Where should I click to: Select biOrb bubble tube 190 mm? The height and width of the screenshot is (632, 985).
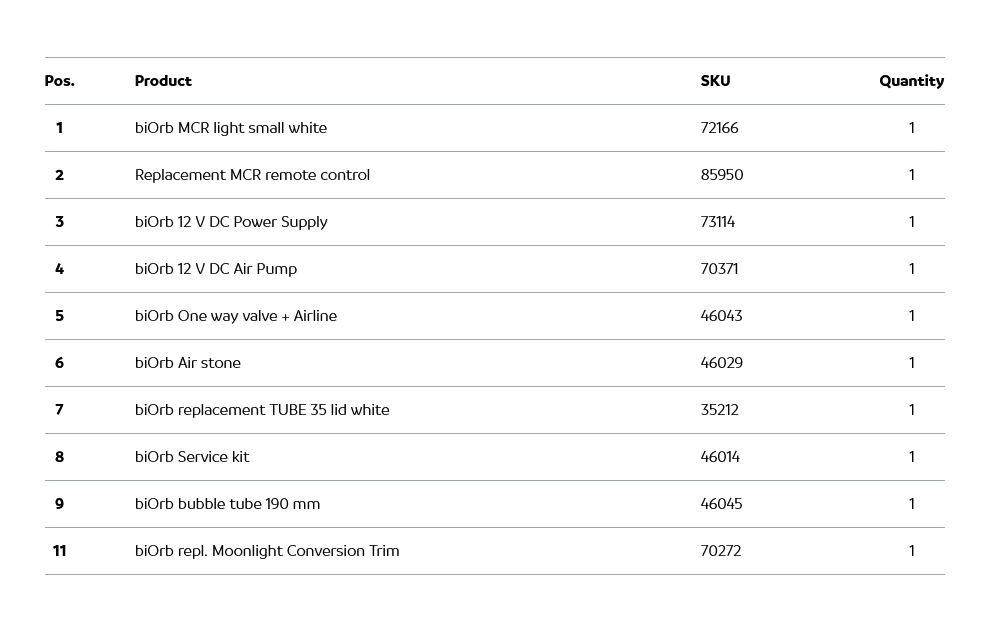(228, 504)
